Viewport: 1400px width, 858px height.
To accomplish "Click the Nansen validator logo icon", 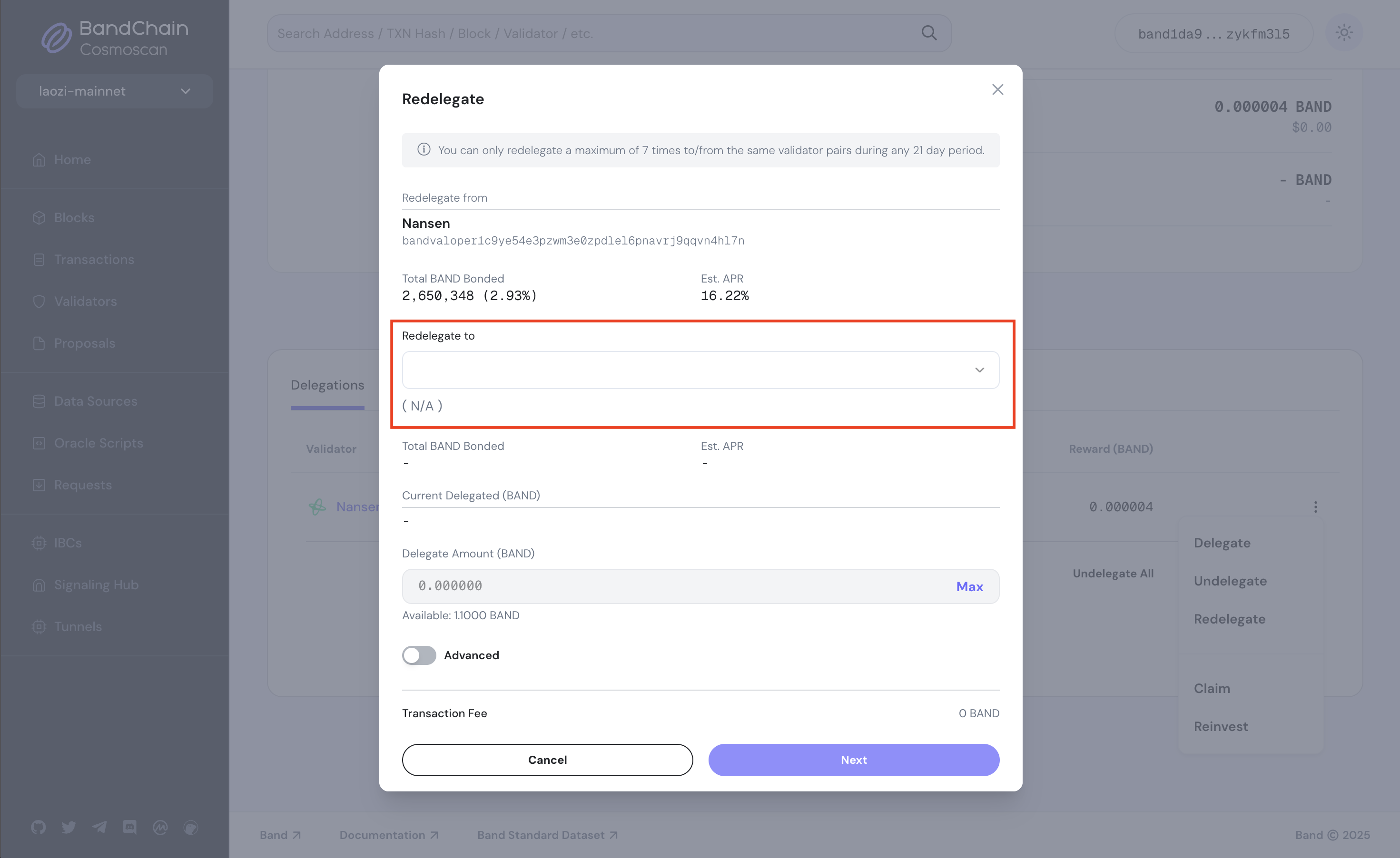I will [x=317, y=507].
